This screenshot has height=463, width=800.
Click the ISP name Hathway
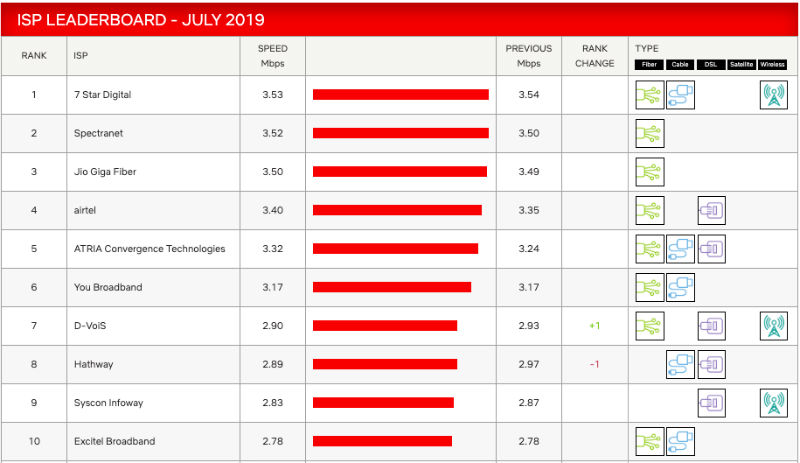point(93,364)
